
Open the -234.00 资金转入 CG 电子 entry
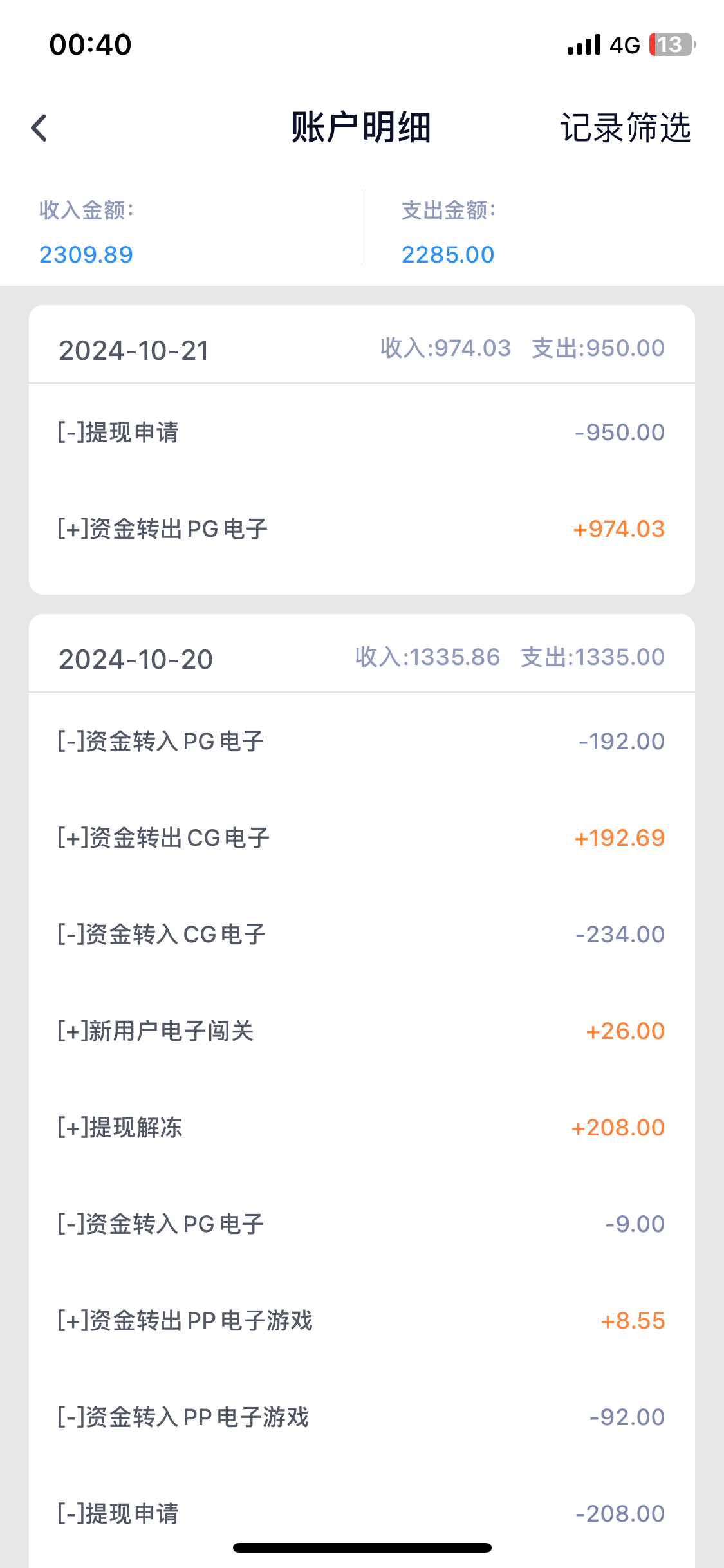tap(362, 935)
